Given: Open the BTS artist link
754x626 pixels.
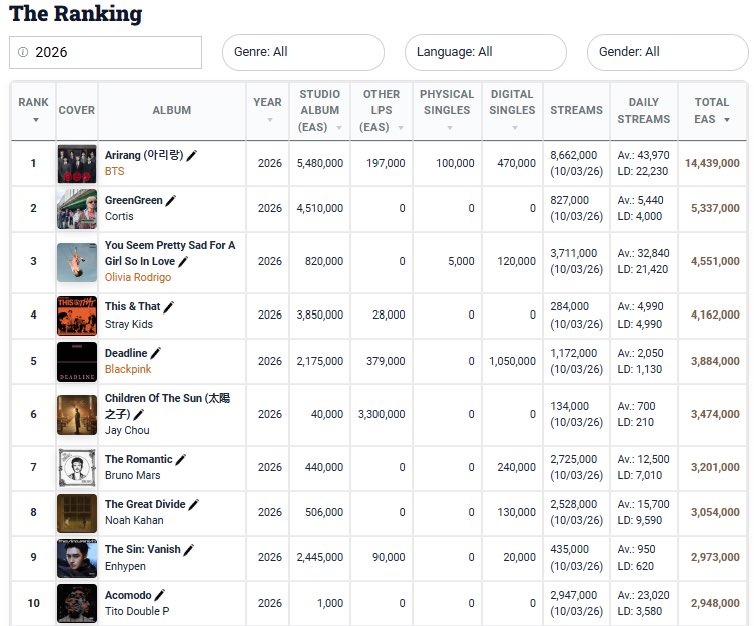Looking at the screenshot, I should pyautogui.click(x=114, y=171).
